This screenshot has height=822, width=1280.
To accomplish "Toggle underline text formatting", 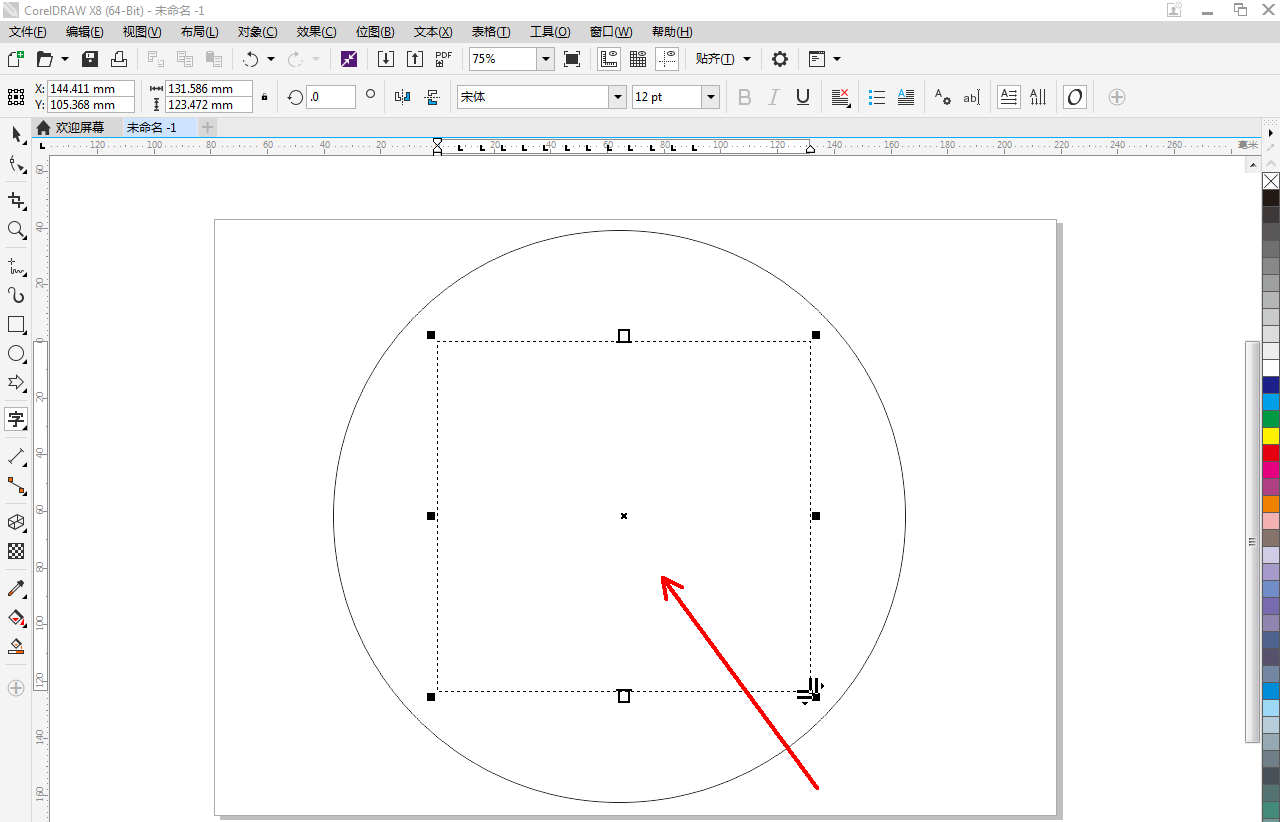I will click(x=802, y=97).
